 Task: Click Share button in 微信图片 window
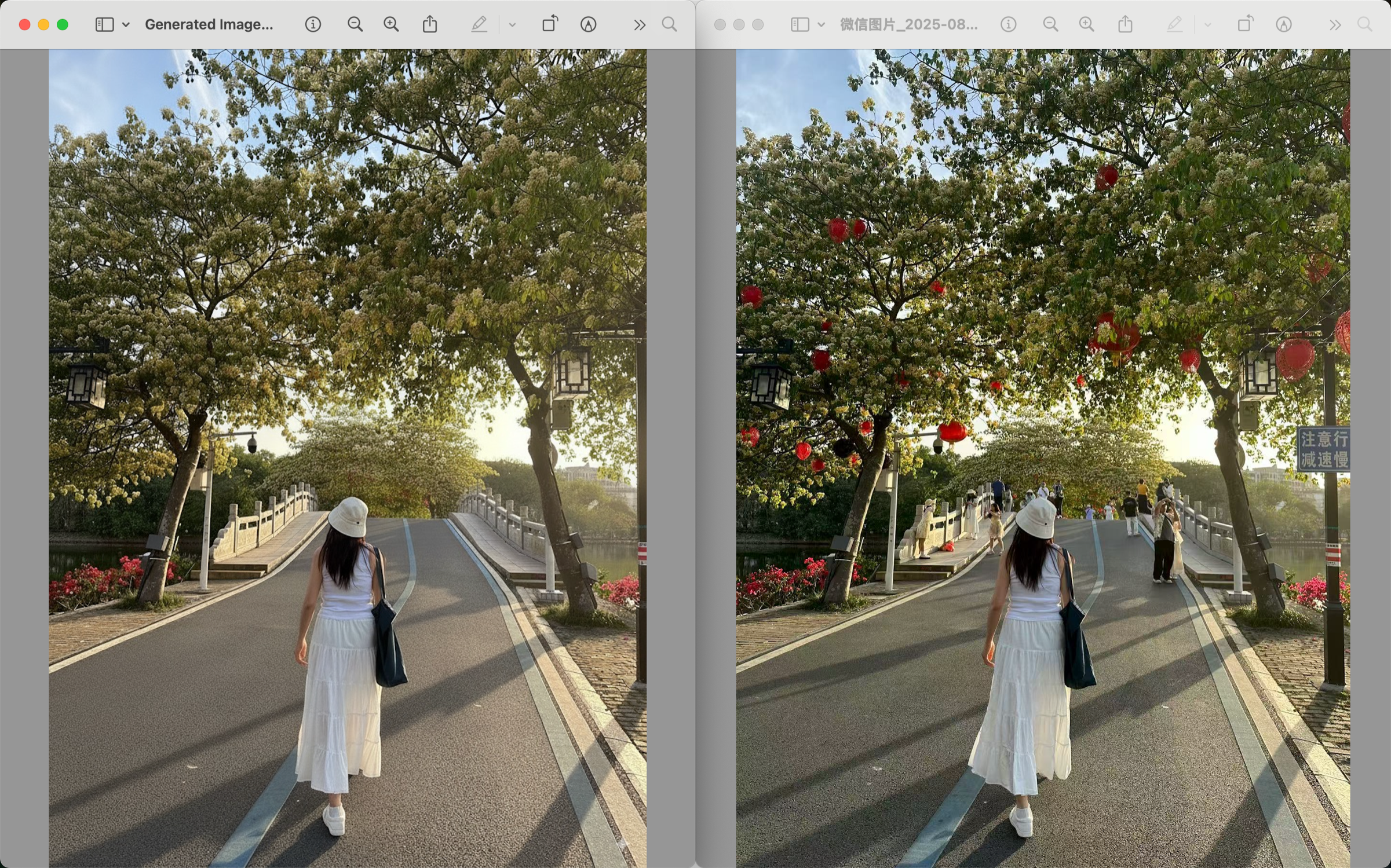(x=1125, y=24)
